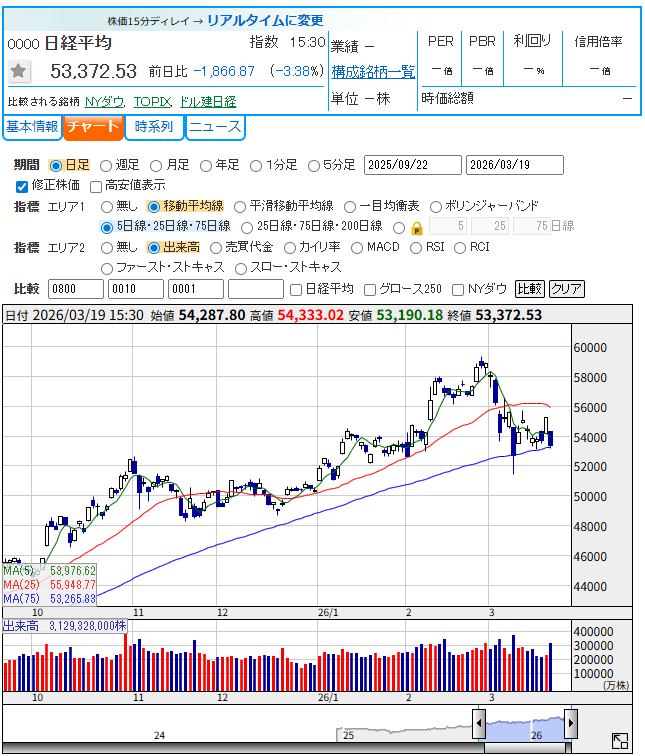Select スロー・ストキャス indicator radio
Viewport: 645px width, 756px height.
point(241,268)
